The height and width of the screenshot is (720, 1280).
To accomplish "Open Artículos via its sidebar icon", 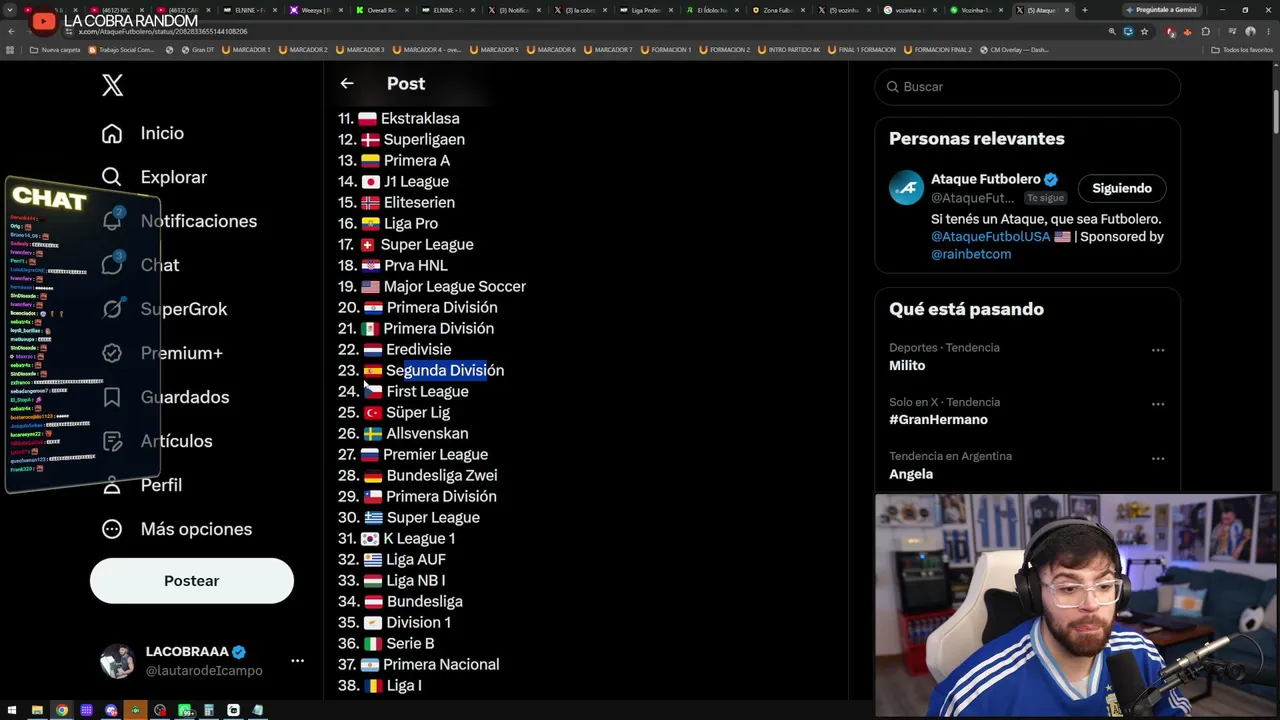I will point(112,441).
